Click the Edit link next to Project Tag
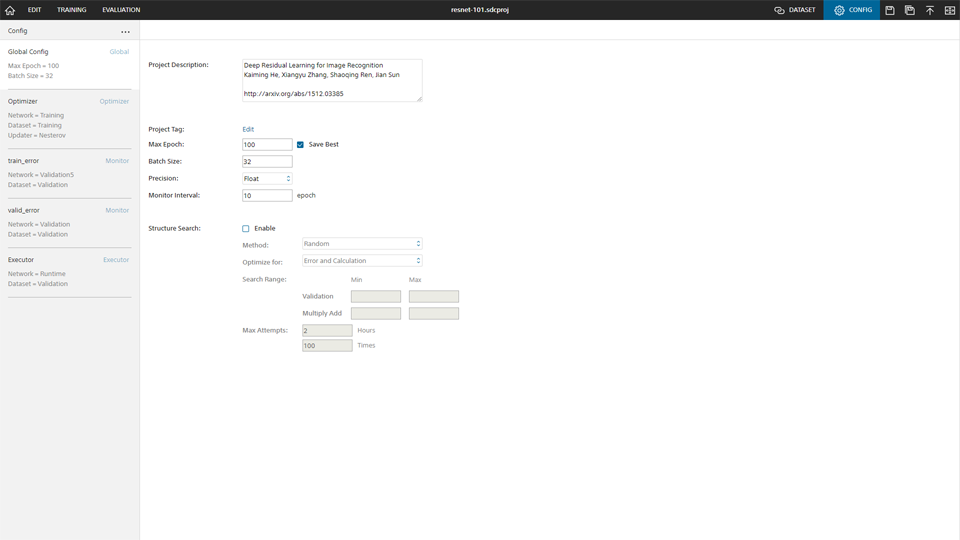960x540 pixels. pyautogui.click(x=248, y=129)
